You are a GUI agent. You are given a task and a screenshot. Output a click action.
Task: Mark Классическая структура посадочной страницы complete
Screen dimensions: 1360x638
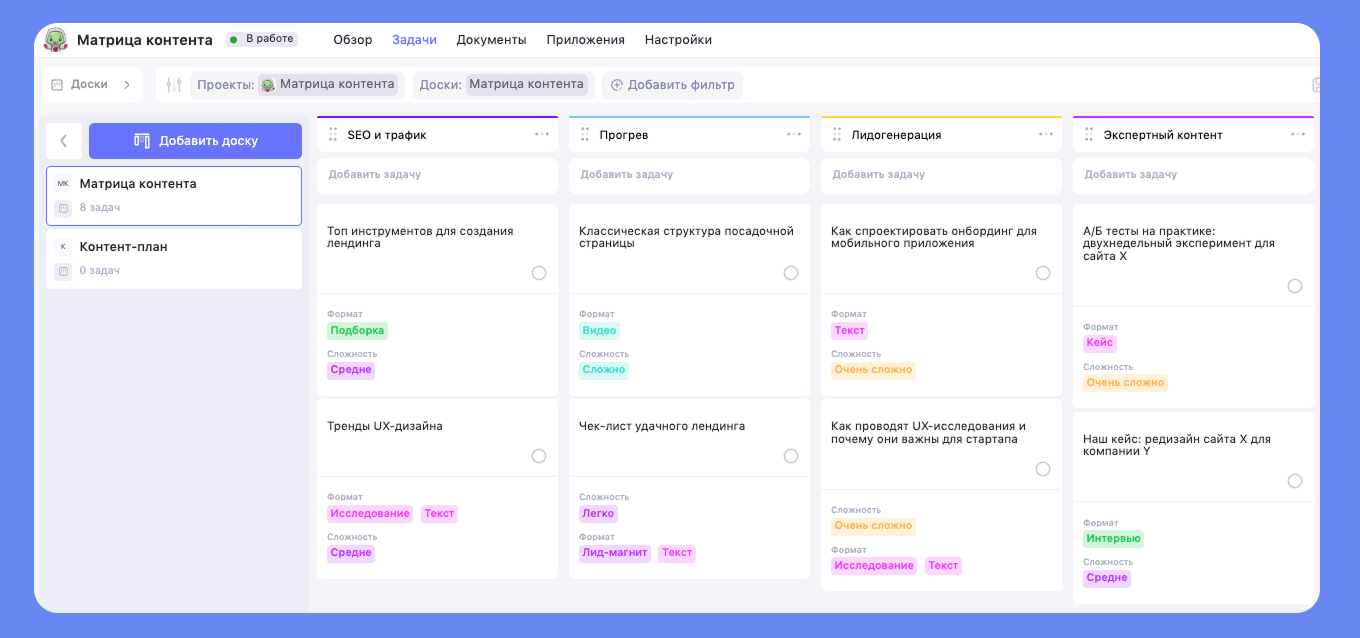click(x=791, y=273)
